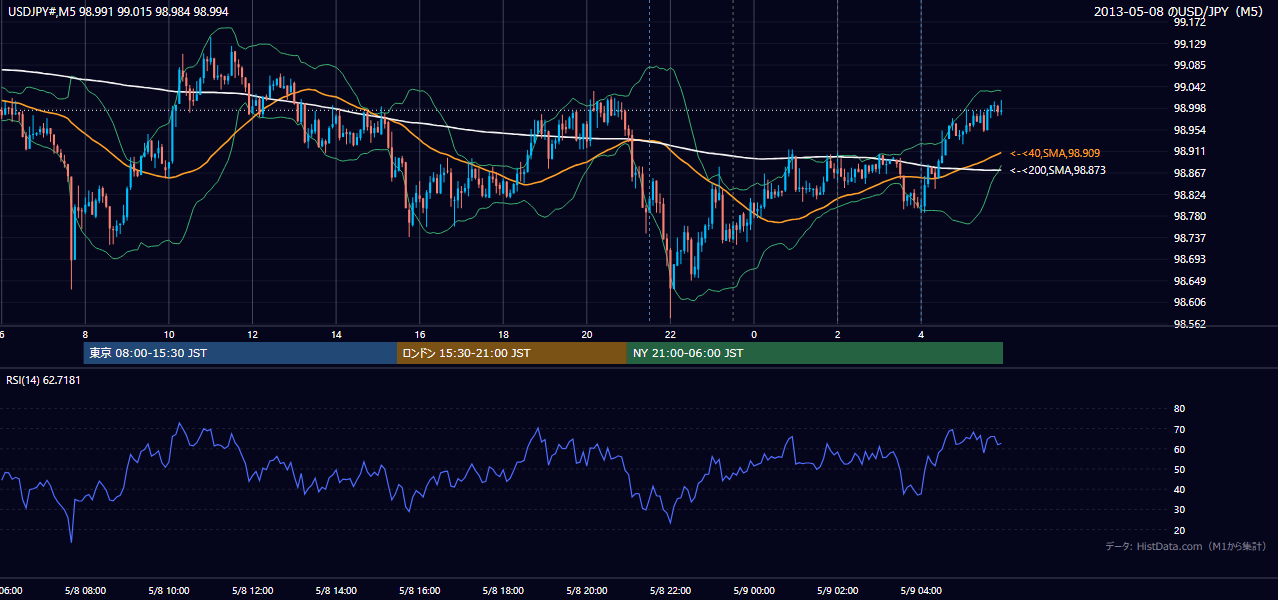
Task: Click the RSI 80 level label
Action: pos(1179,409)
